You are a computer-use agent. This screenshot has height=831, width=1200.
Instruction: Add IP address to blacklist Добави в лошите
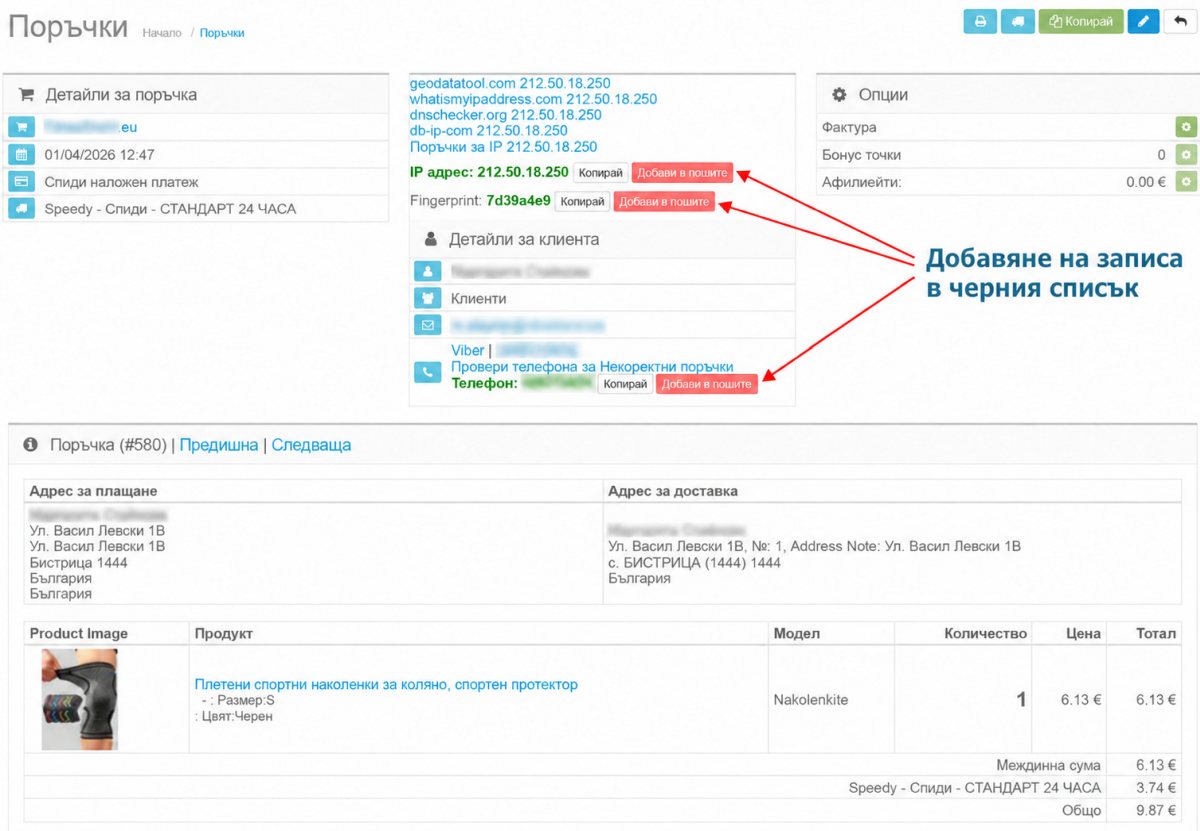pyautogui.click(x=683, y=173)
